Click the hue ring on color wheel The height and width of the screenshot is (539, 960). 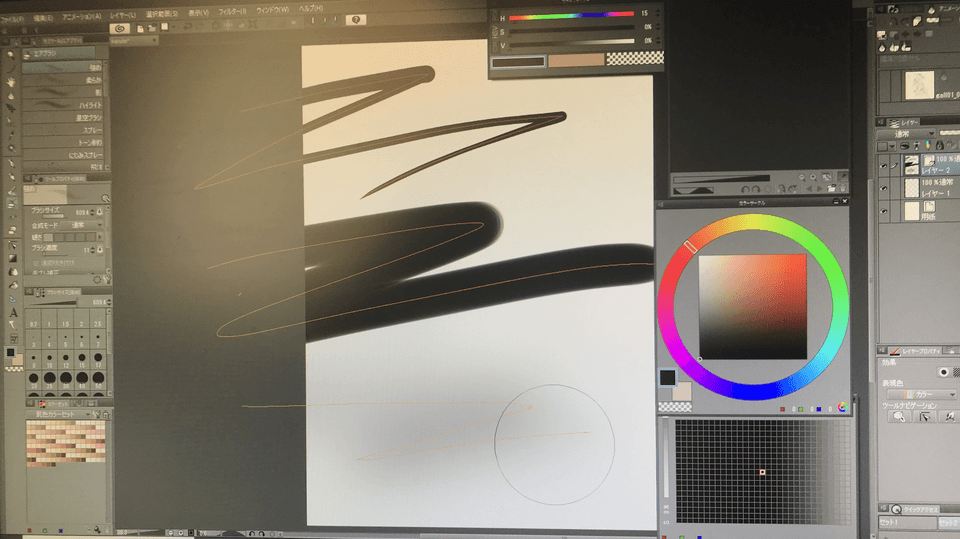[x=752, y=223]
